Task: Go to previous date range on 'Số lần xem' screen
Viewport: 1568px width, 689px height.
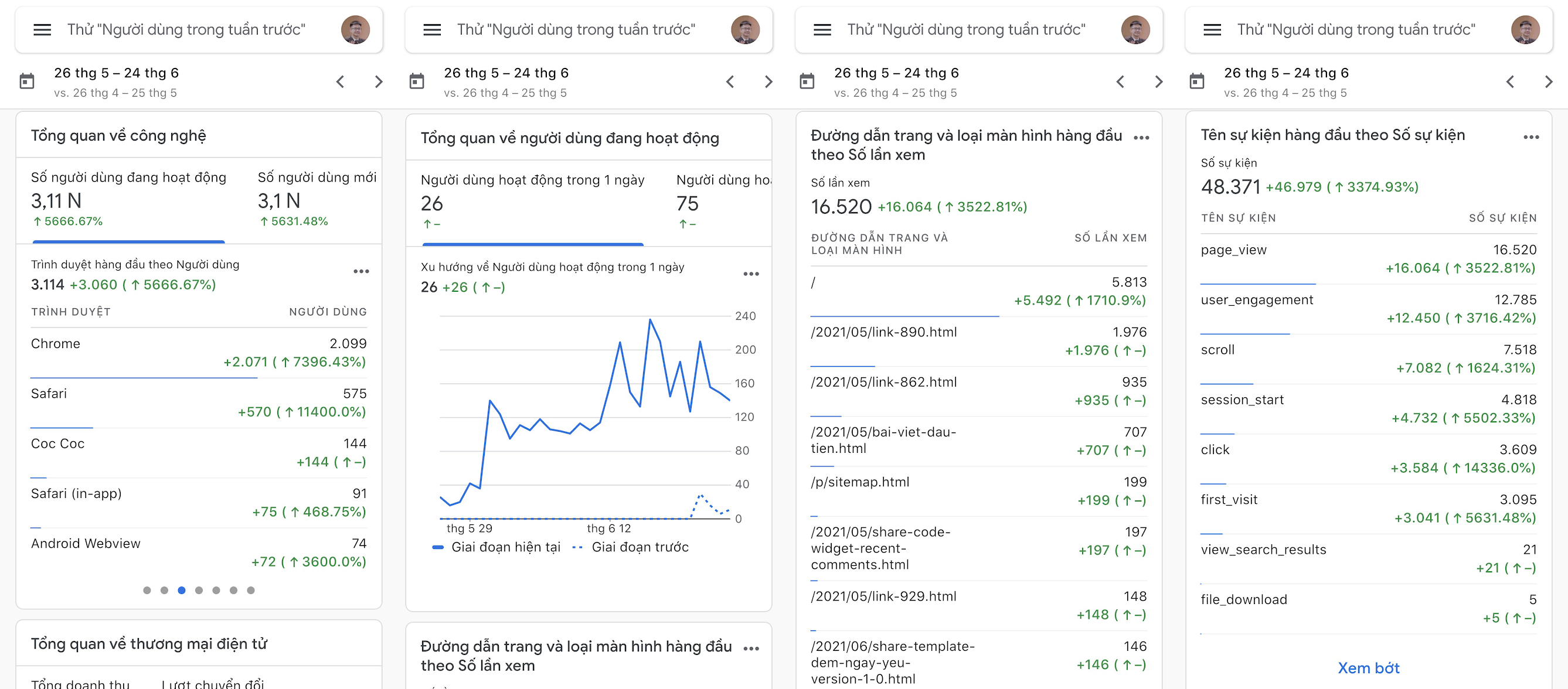Action: (x=1121, y=81)
